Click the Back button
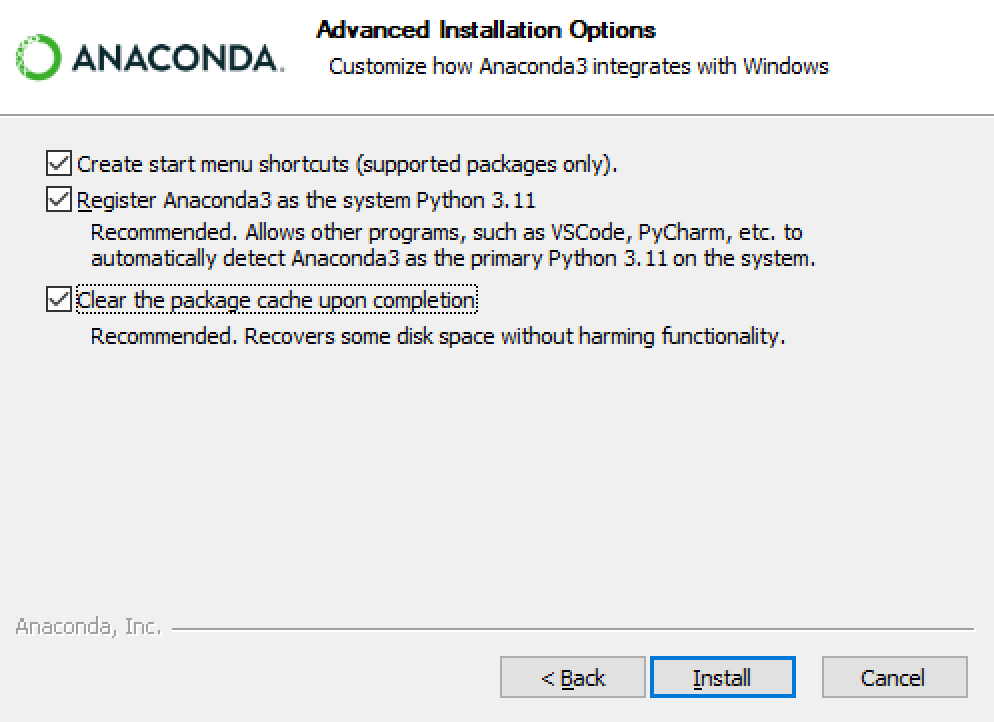This screenshot has width=994, height=722. (571, 677)
